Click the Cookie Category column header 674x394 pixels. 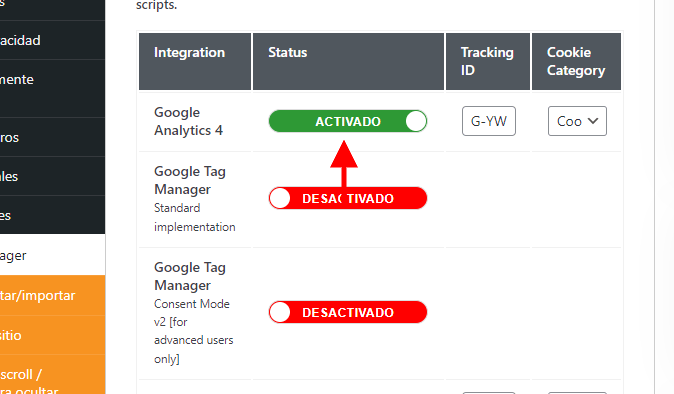[576, 61]
